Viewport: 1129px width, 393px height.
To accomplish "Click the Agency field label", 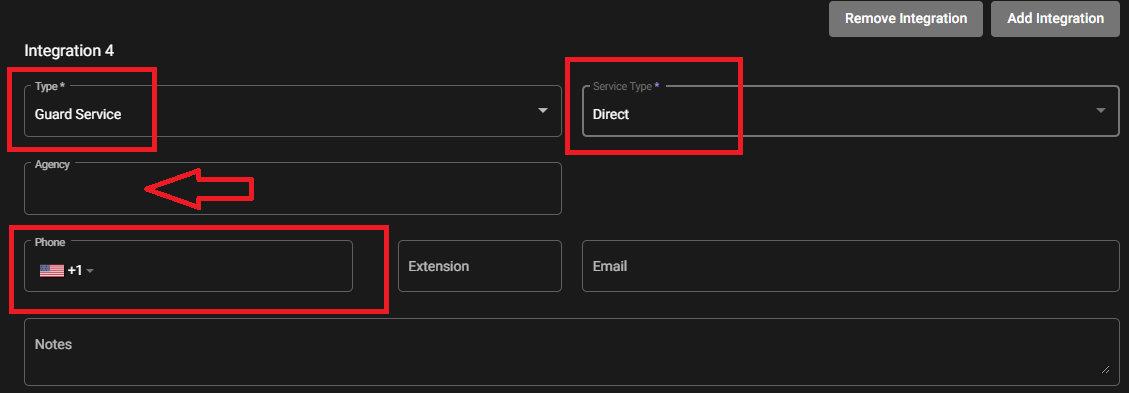I will pos(53,165).
